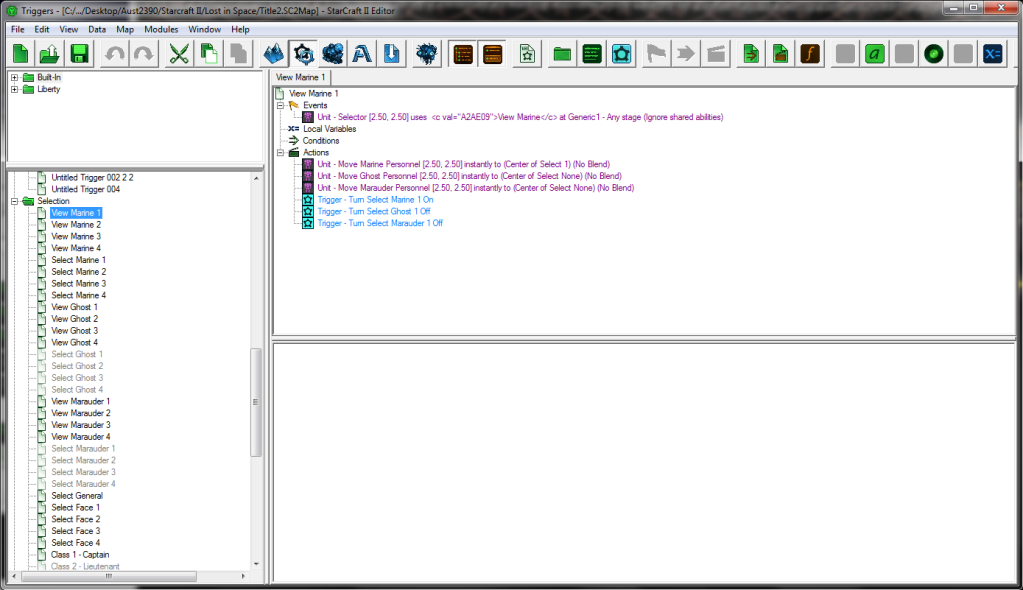
Task: Click the Redo arrow in the toolbar
Action: pos(144,54)
